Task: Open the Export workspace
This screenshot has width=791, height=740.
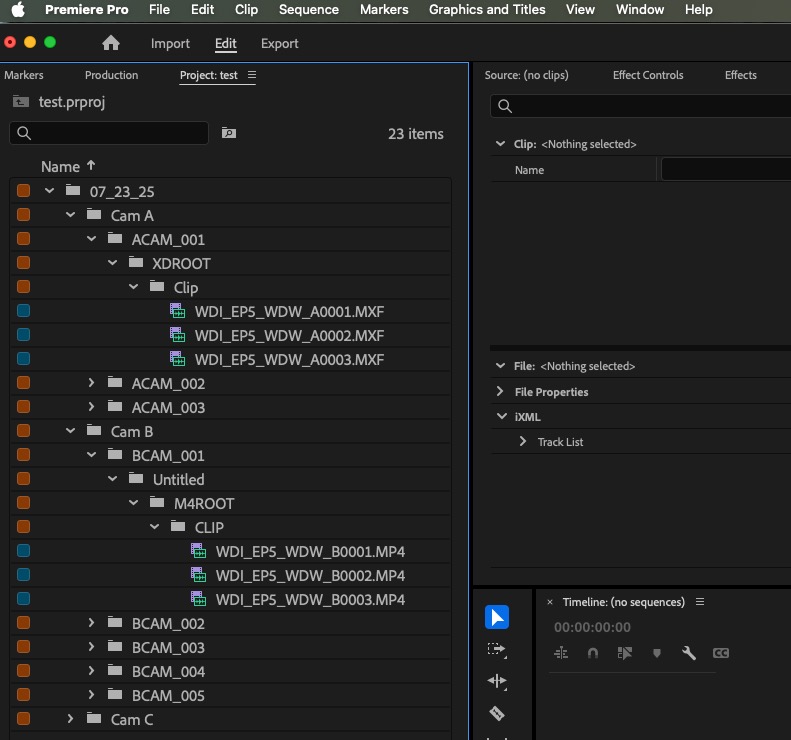Action: point(279,44)
